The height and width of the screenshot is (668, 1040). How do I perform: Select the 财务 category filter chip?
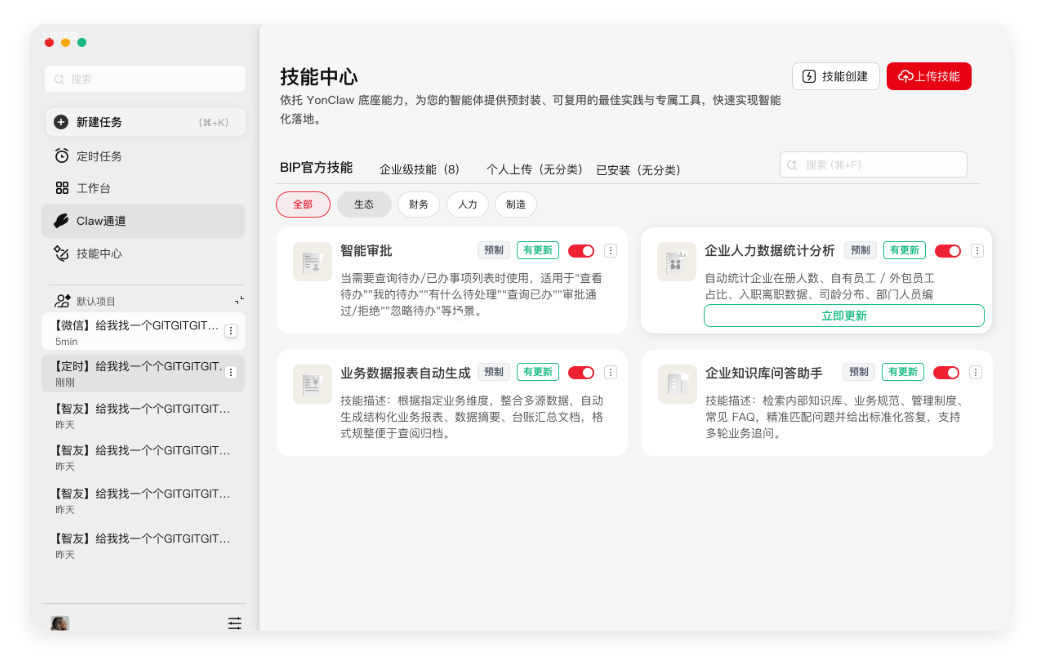[418, 205]
